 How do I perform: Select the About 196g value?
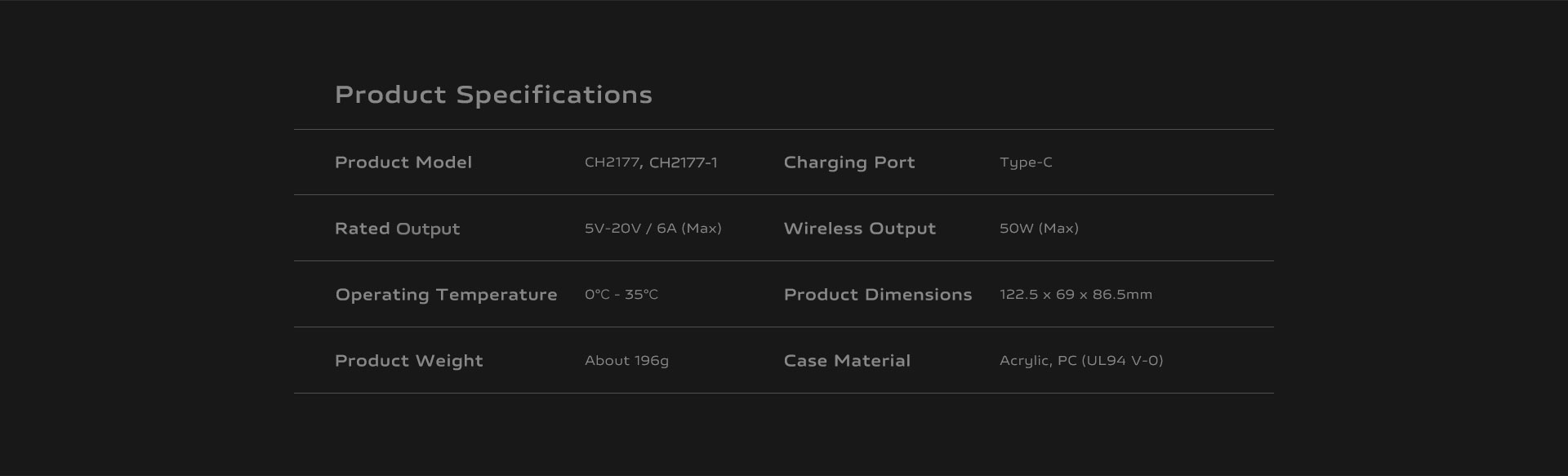[626, 361]
